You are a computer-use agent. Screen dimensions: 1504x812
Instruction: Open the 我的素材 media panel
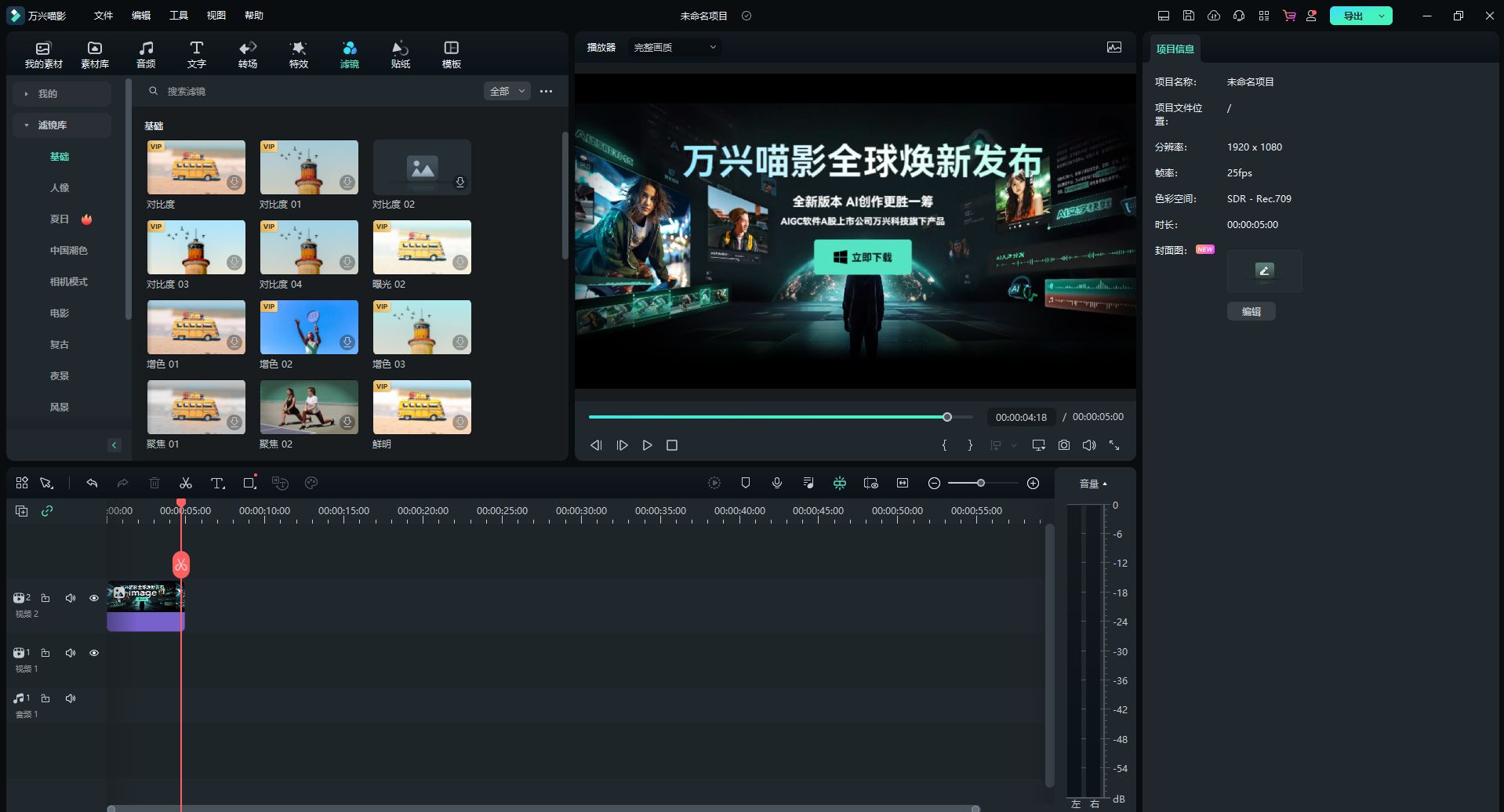point(43,54)
